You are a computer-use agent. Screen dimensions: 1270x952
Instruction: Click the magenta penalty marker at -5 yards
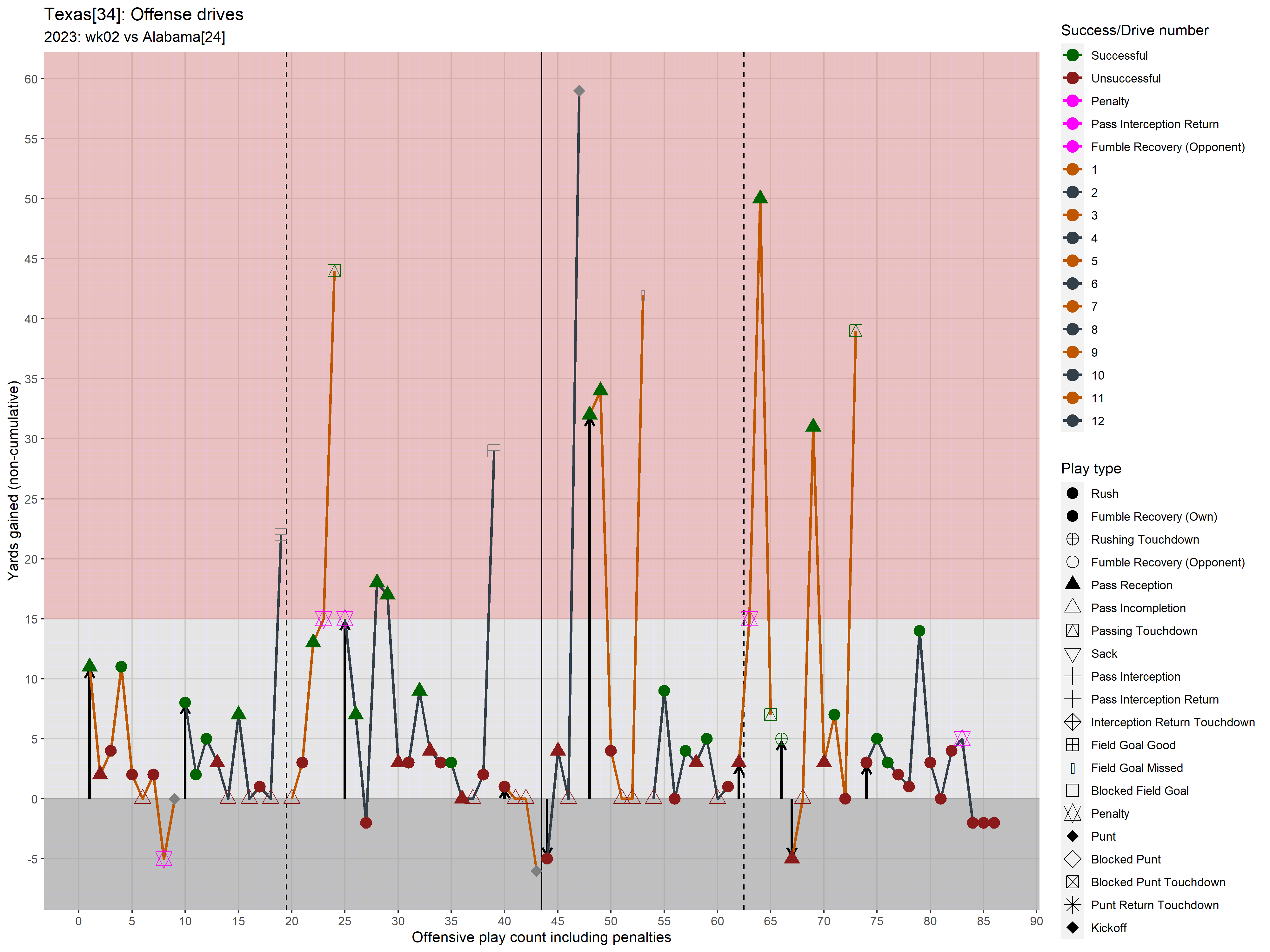(164, 858)
